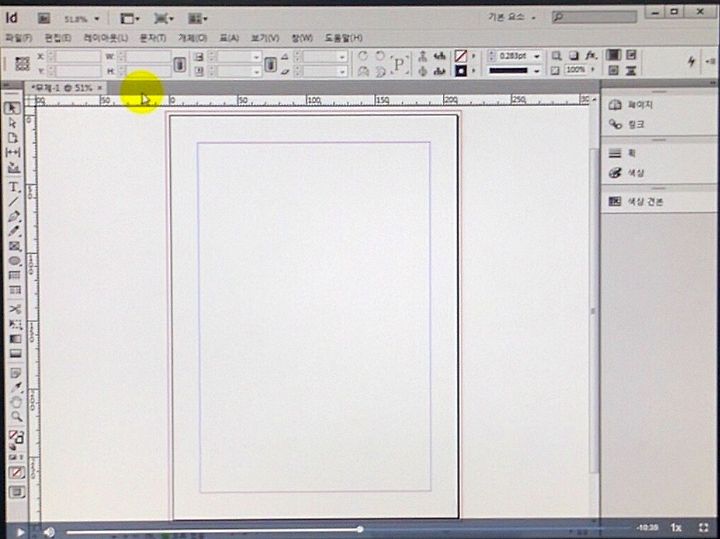Image resolution: width=720 pixels, height=539 pixels.
Task: Select the Direct Selection tool
Action: [x=13, y=123]
